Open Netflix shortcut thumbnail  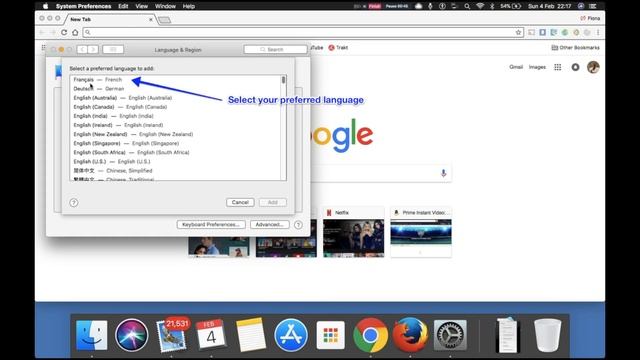[x=353, y=232]
